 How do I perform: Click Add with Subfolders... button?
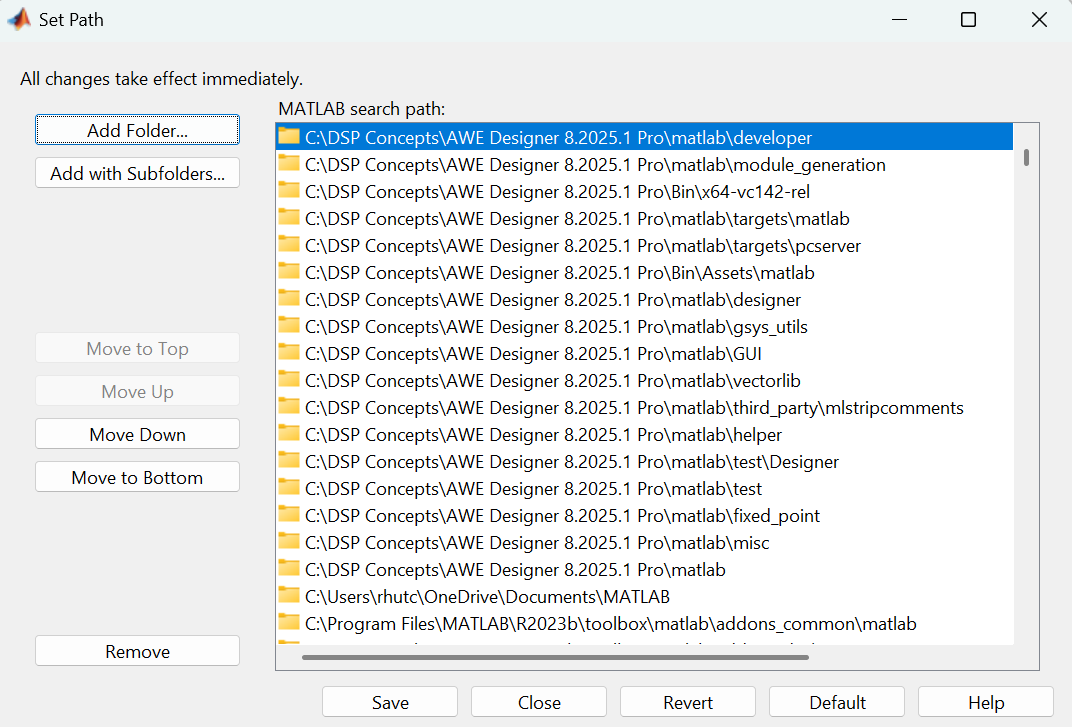(x=137, y=173)
